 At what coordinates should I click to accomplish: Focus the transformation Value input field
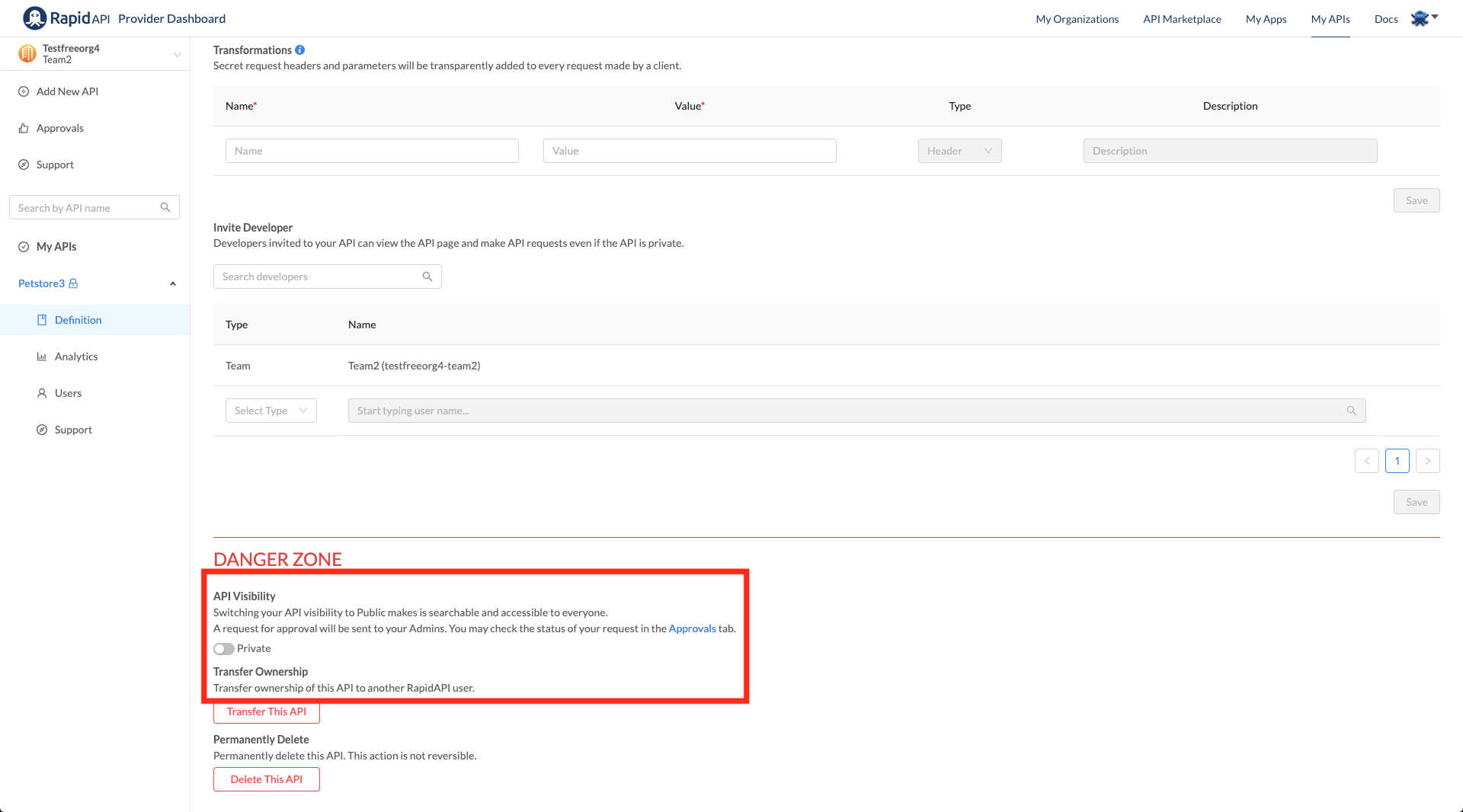(x=690, y=151)
